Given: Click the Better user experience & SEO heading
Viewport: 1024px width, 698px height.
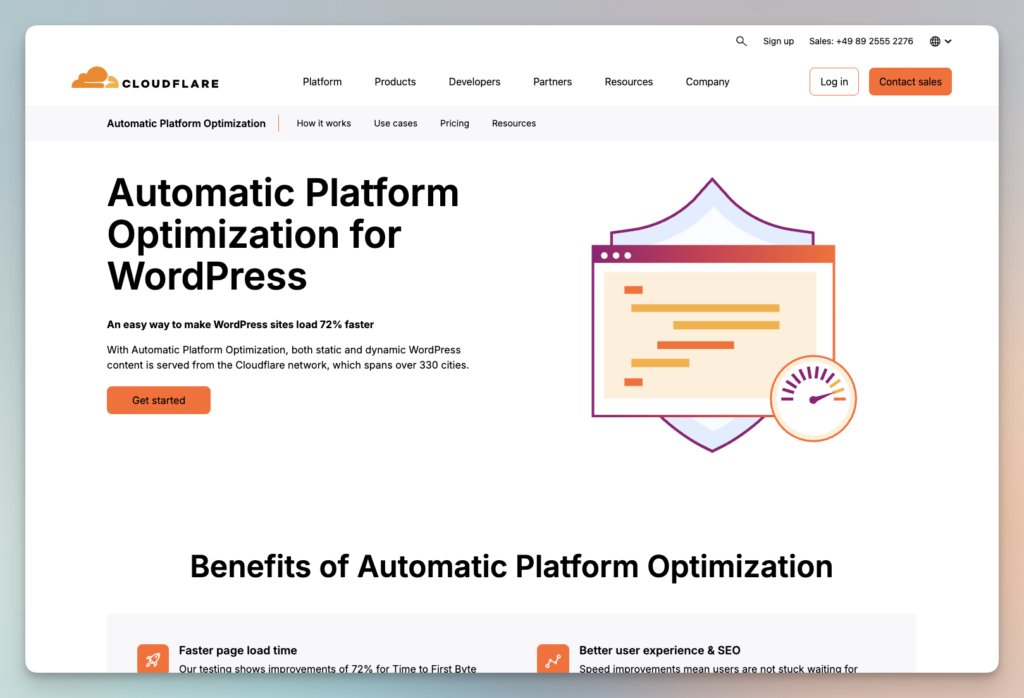Looking at the screenshot, I should tap(660, 650).
